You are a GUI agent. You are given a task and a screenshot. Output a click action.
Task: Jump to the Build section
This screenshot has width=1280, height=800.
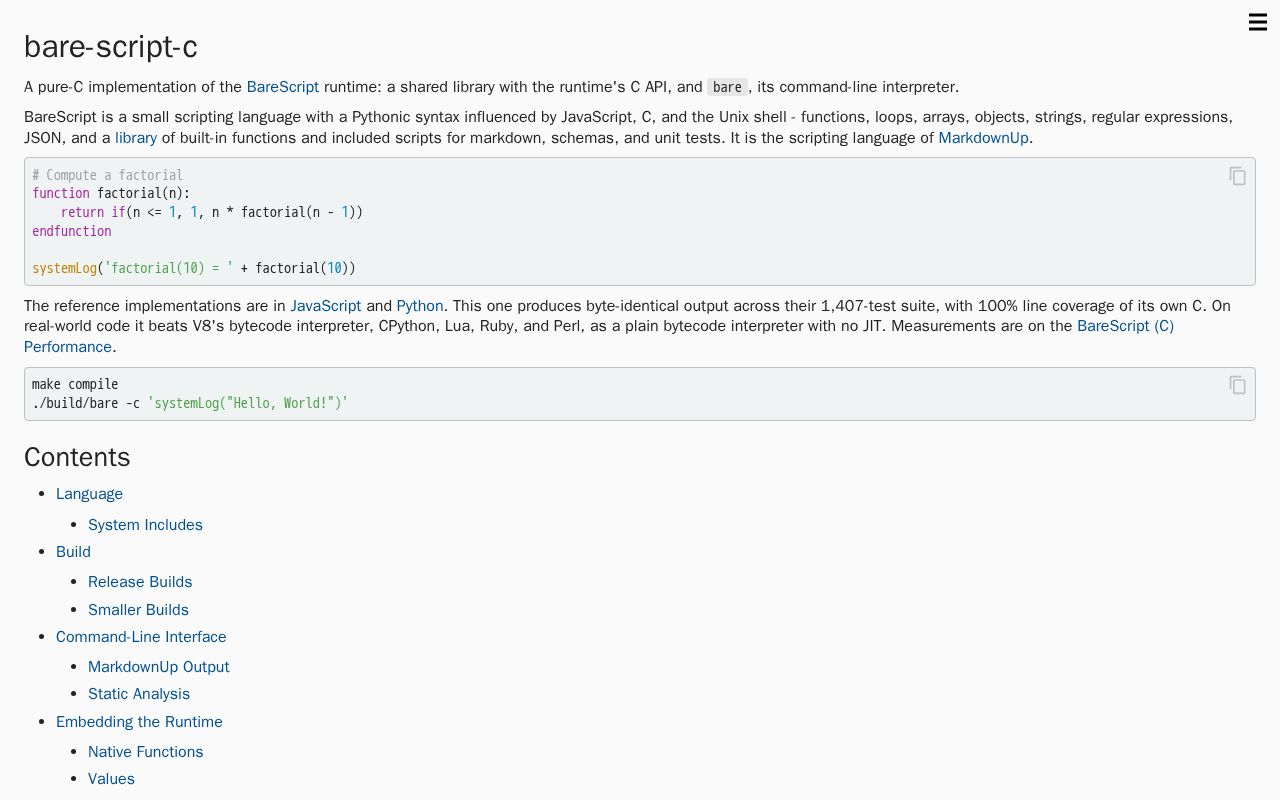point(73,552)
